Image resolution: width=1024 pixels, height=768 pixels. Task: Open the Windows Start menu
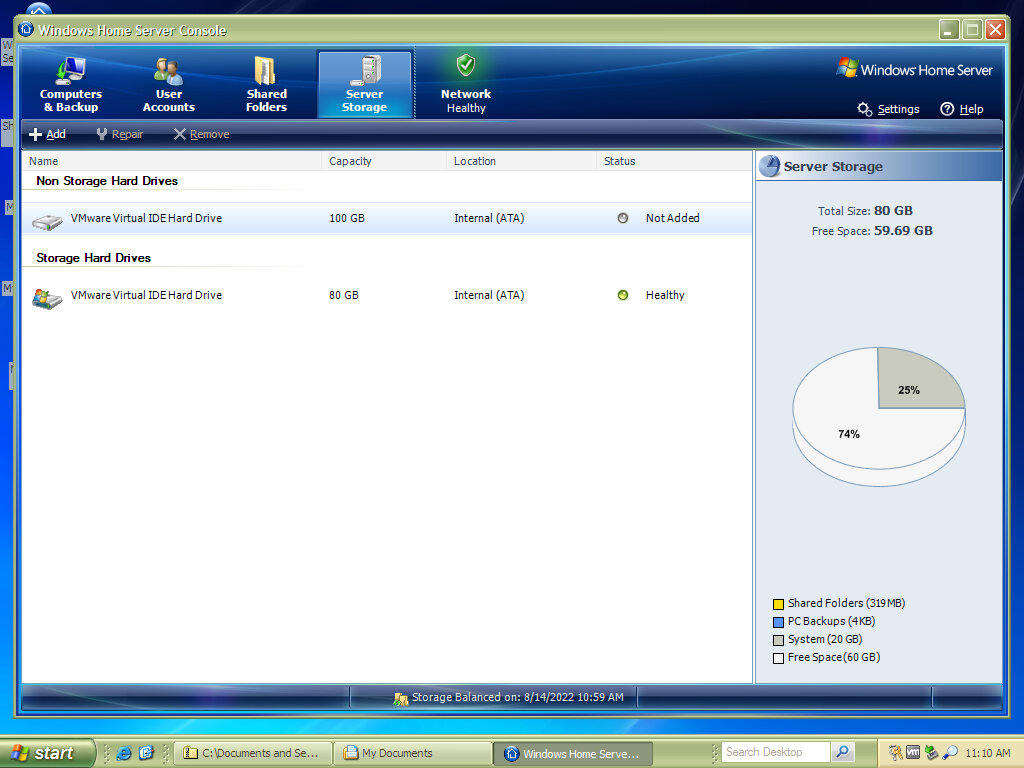click(47, 753)
